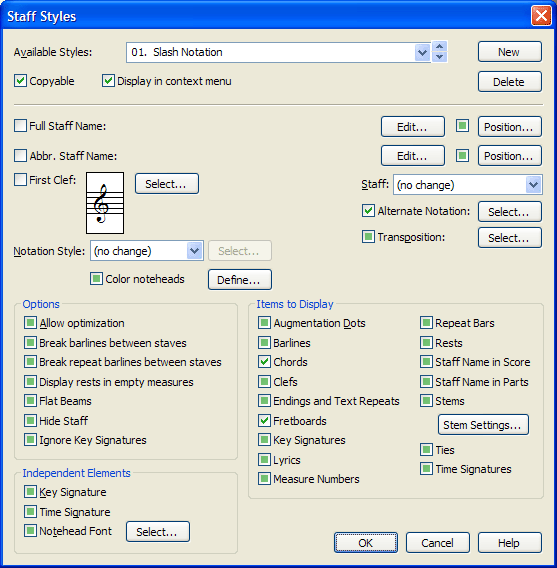Step down to next available style
The height and width of the screenshot is (568, 557).
click(439, 57)
